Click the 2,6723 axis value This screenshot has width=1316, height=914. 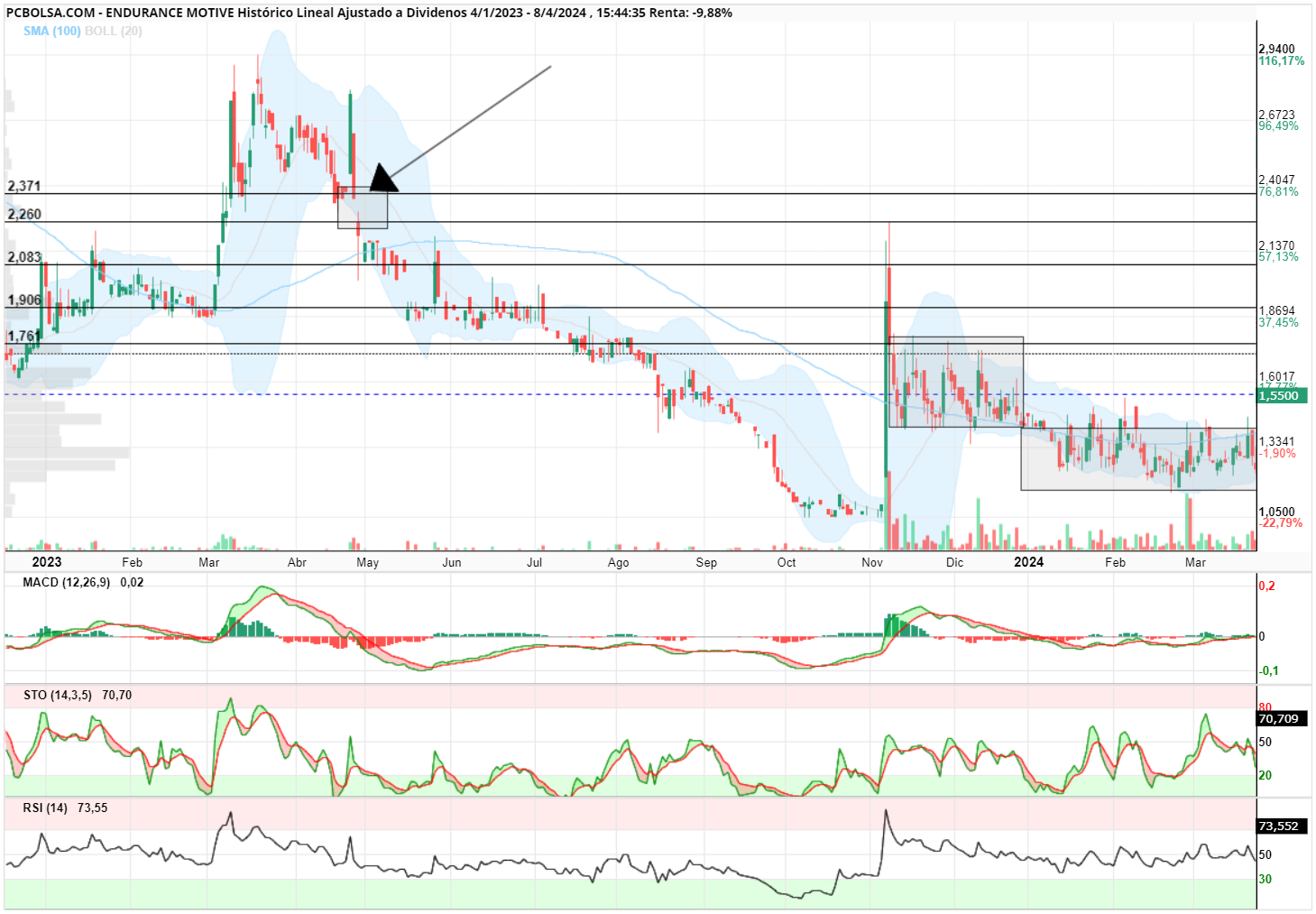[1276, 115]
